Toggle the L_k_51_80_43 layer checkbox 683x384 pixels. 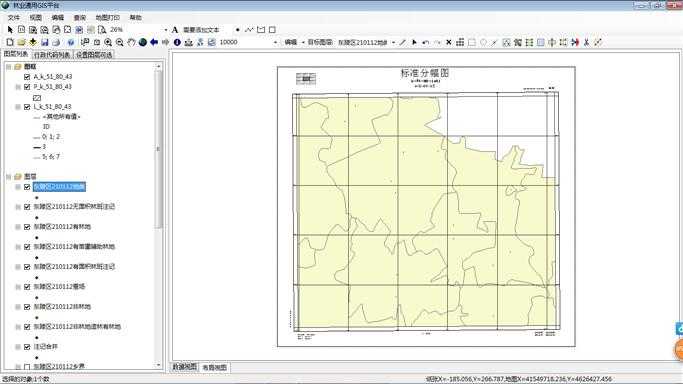[x=27, y=107]
